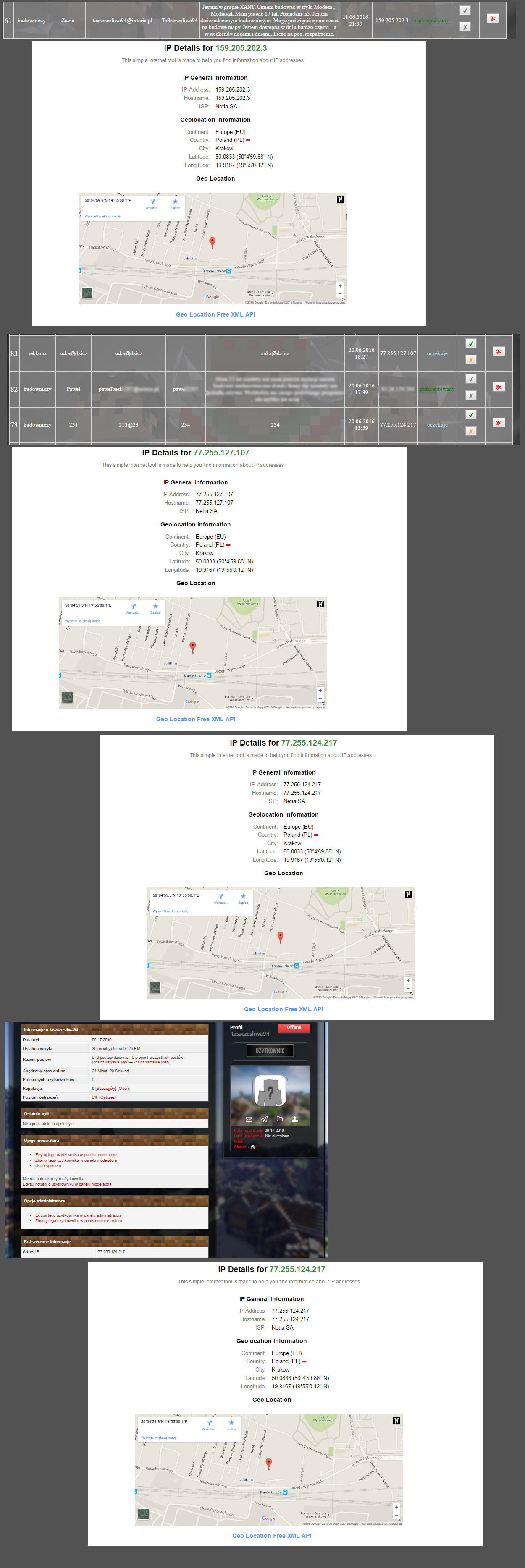Image resolution: width=525 pixels, height=1568 pixels.
Task: Click the star save icon on the first map
Action: click(x=175, y=202)
